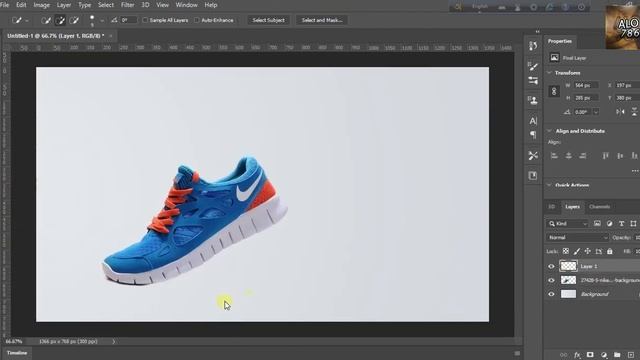Select the Add to Selection brush mode

60,20
